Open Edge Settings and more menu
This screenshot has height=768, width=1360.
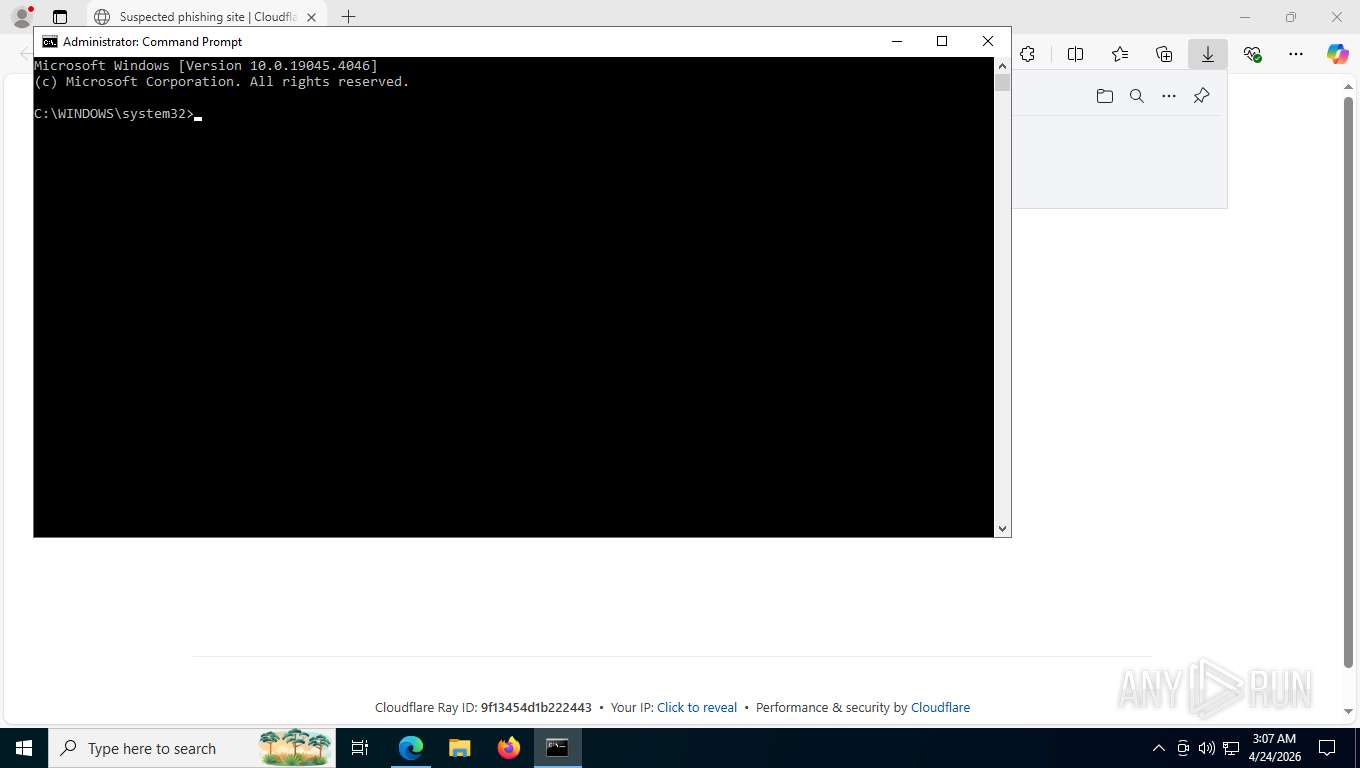pyautogui.click(x=1296, y=54)
